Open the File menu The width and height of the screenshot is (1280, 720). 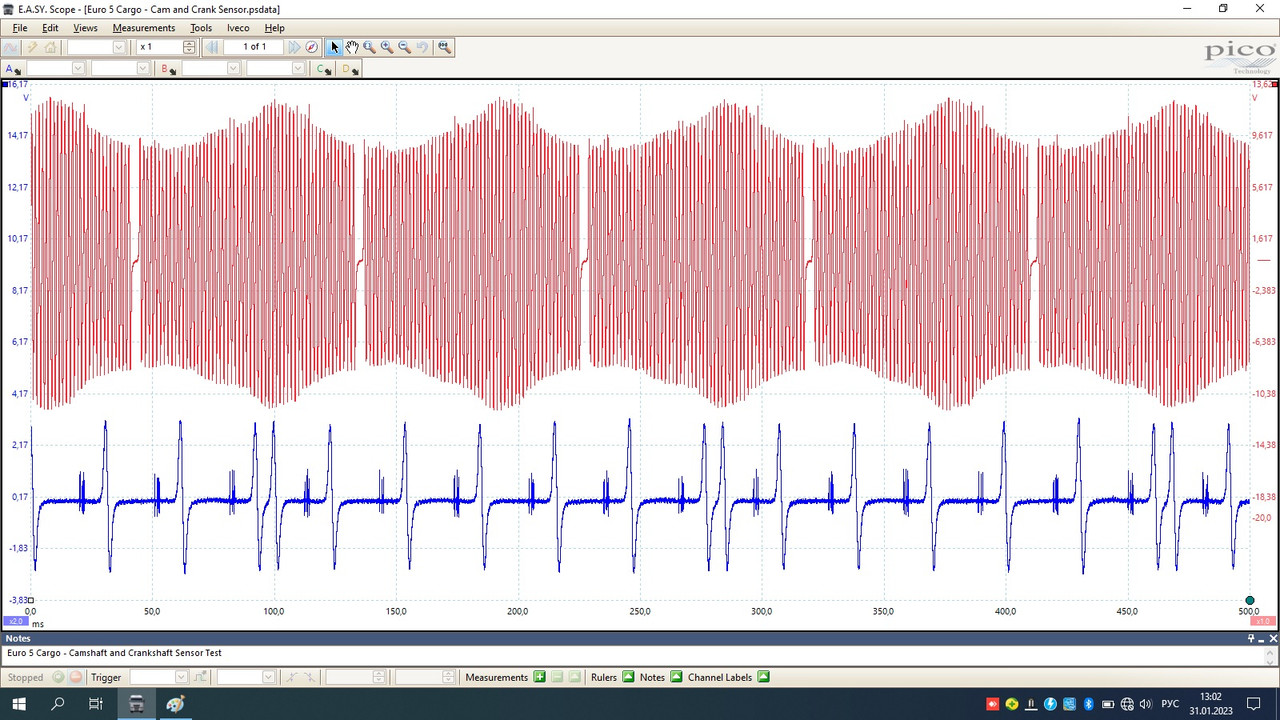coord(20,28)
